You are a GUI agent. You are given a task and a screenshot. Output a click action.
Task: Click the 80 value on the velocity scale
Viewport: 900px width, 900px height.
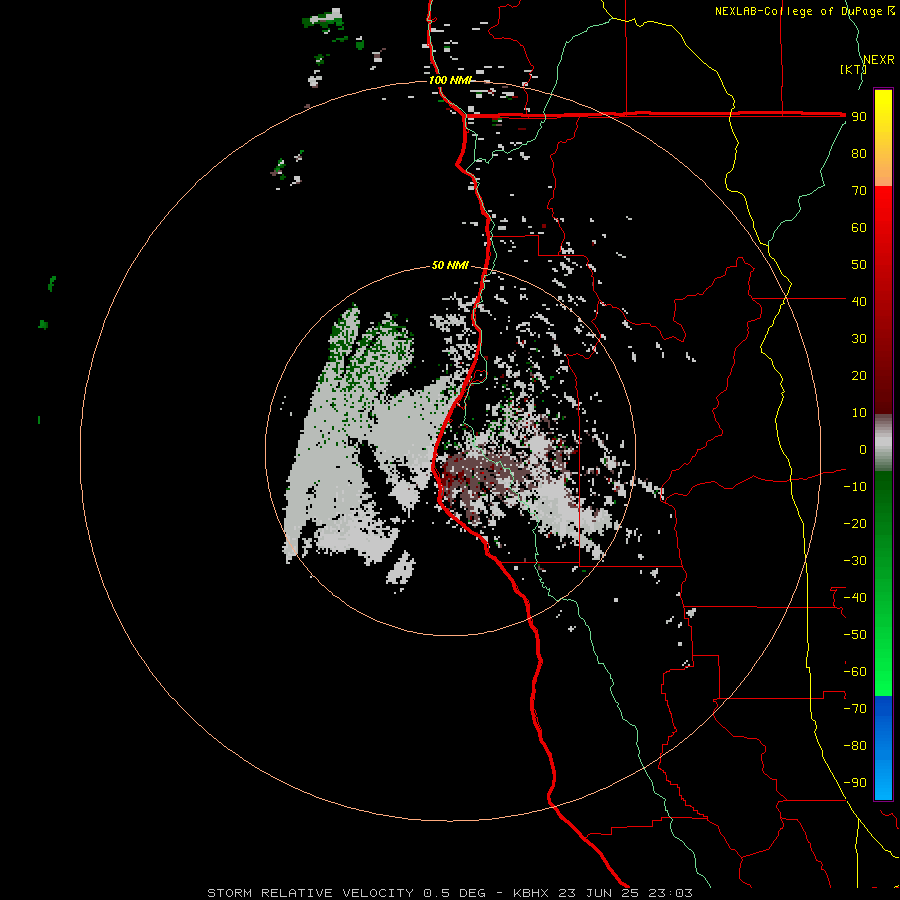click(x=859, y=154)
